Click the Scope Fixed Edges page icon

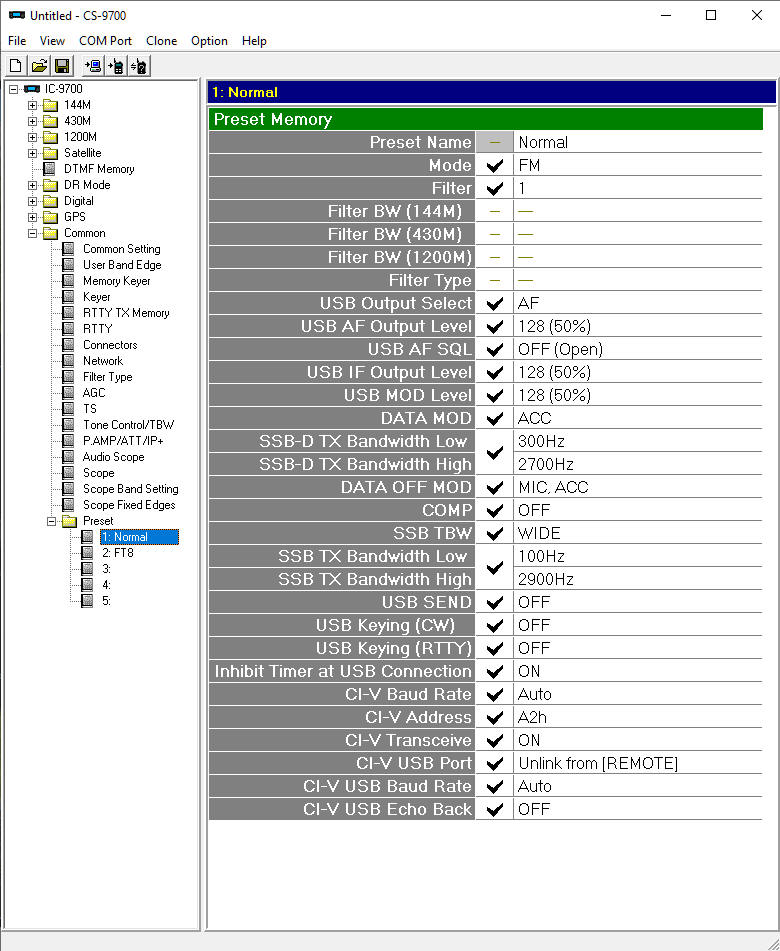tap(69, 505)
